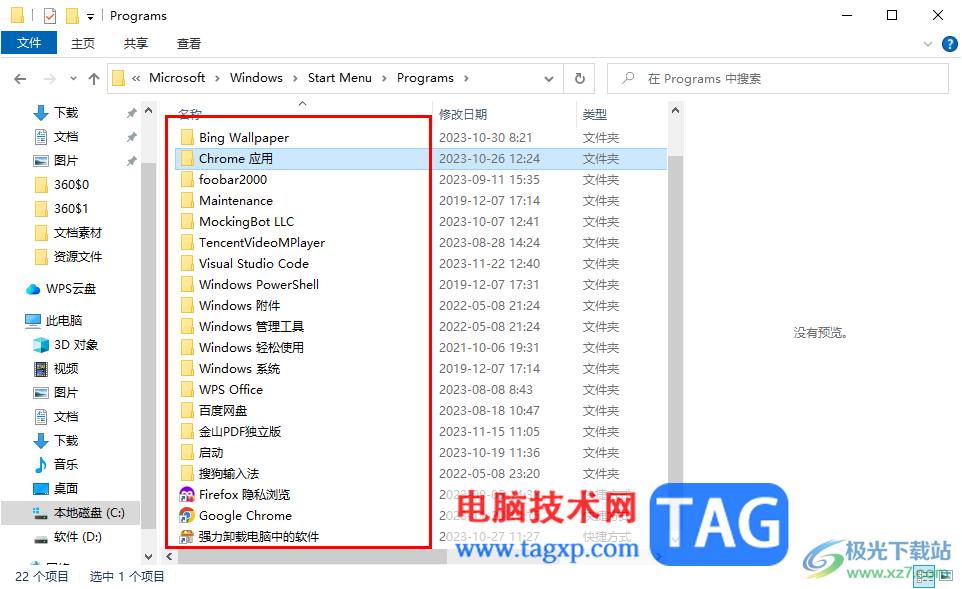Click the properties checkmark icon in title bar
The height and width of the screenshot is (589, 962).
click(x=50, y=15)
